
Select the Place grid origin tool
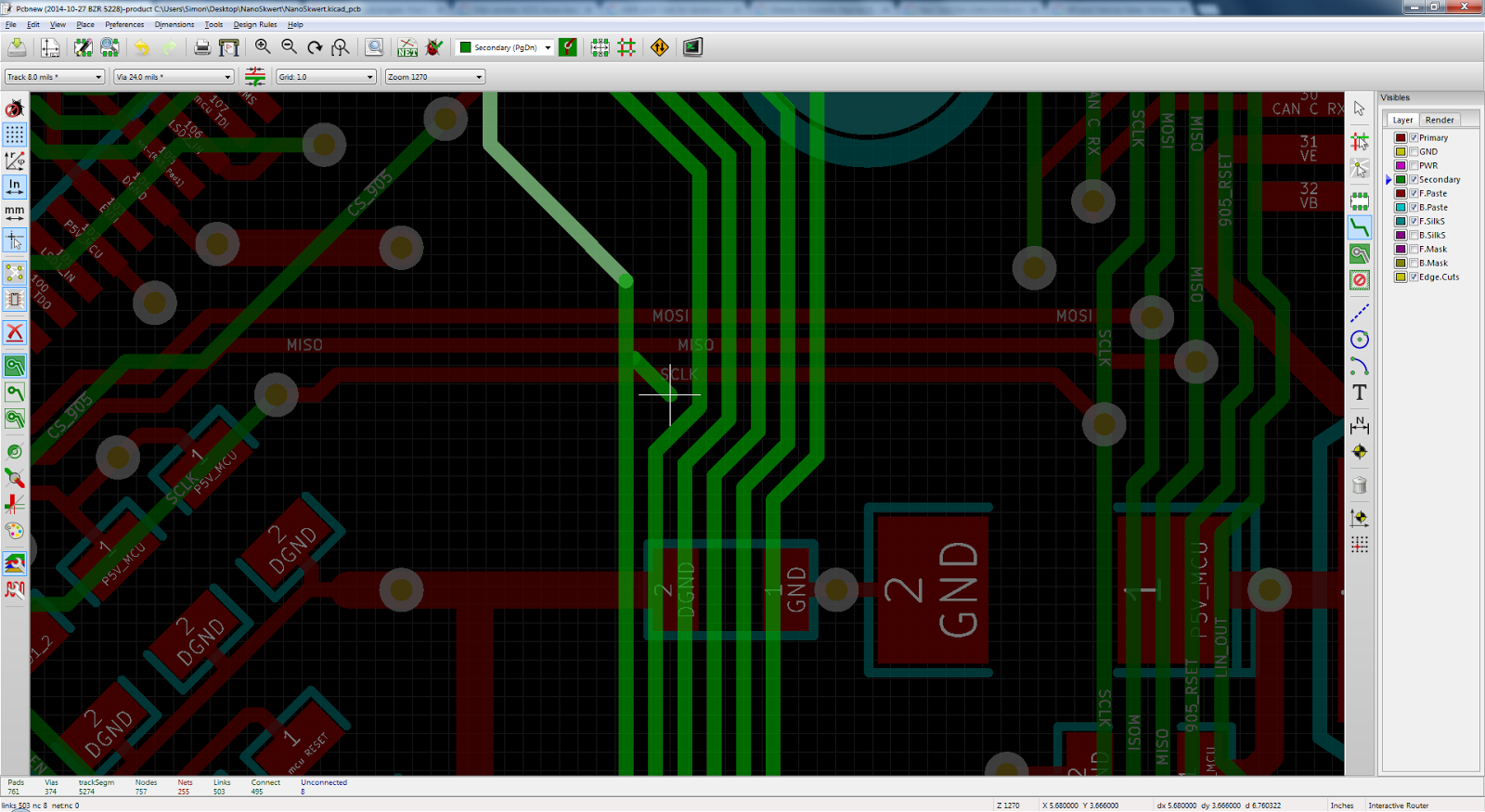tap(1360, 544)
